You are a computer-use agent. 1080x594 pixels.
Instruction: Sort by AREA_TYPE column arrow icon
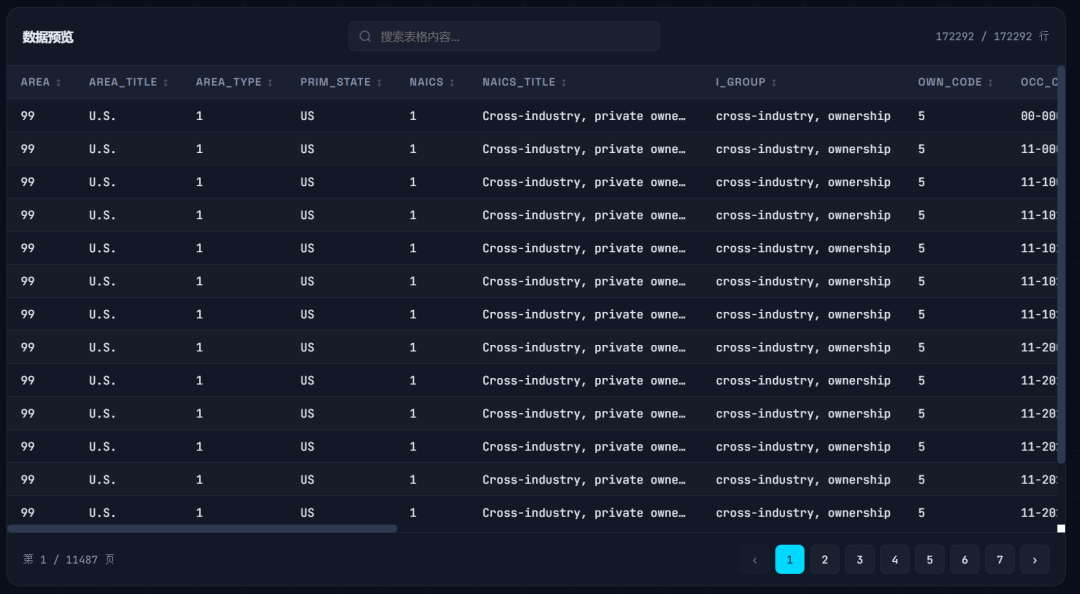pyautogui.click(x=270, y=83)
